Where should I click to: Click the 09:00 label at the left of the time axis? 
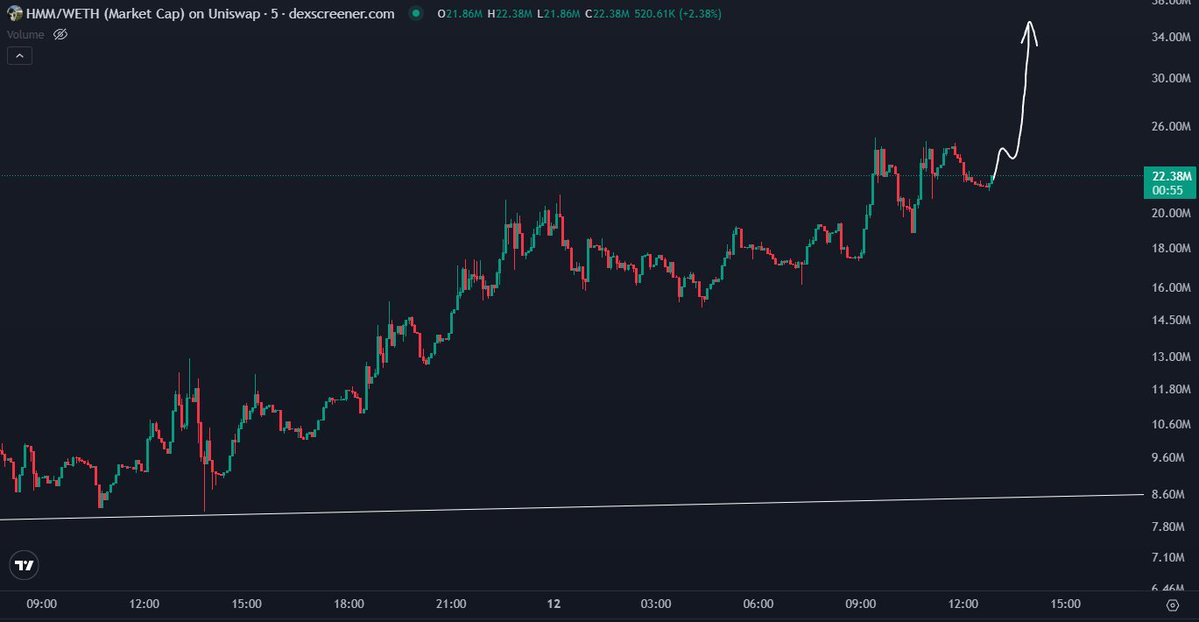41,604
